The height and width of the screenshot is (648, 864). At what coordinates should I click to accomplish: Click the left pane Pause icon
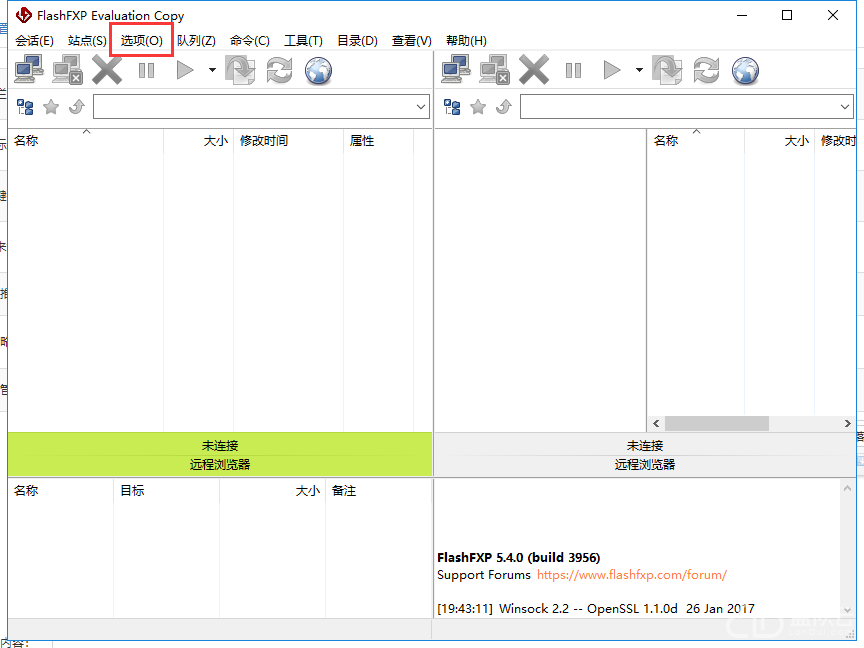(x=147, y=71)
